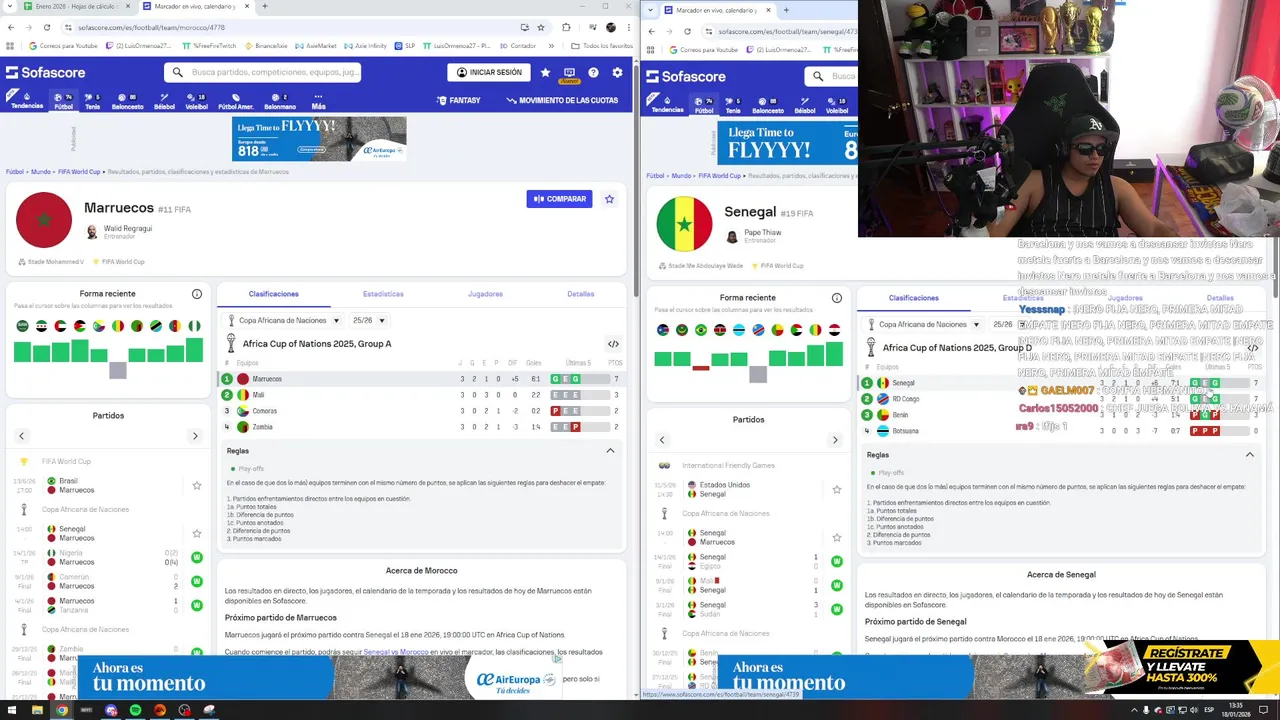
Task: Toggle favorite star for Marruecos team
Action: coord(609,199)
